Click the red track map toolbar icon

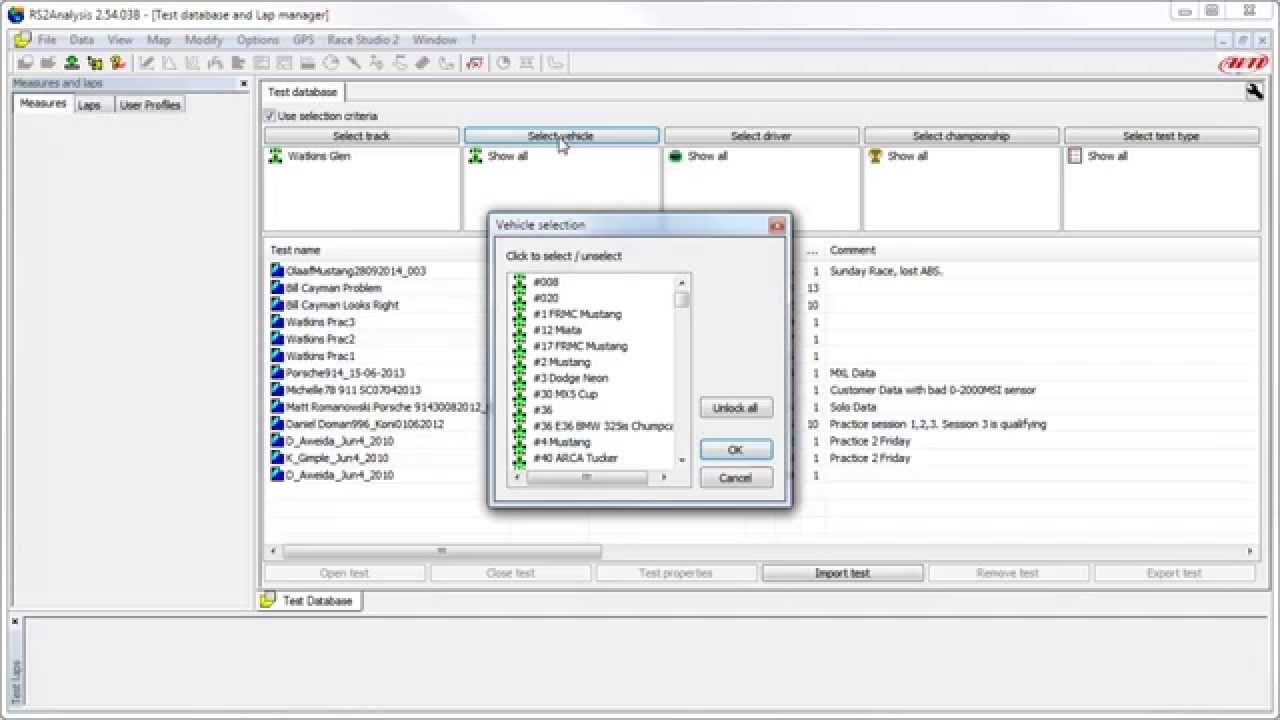pos(475,62)
